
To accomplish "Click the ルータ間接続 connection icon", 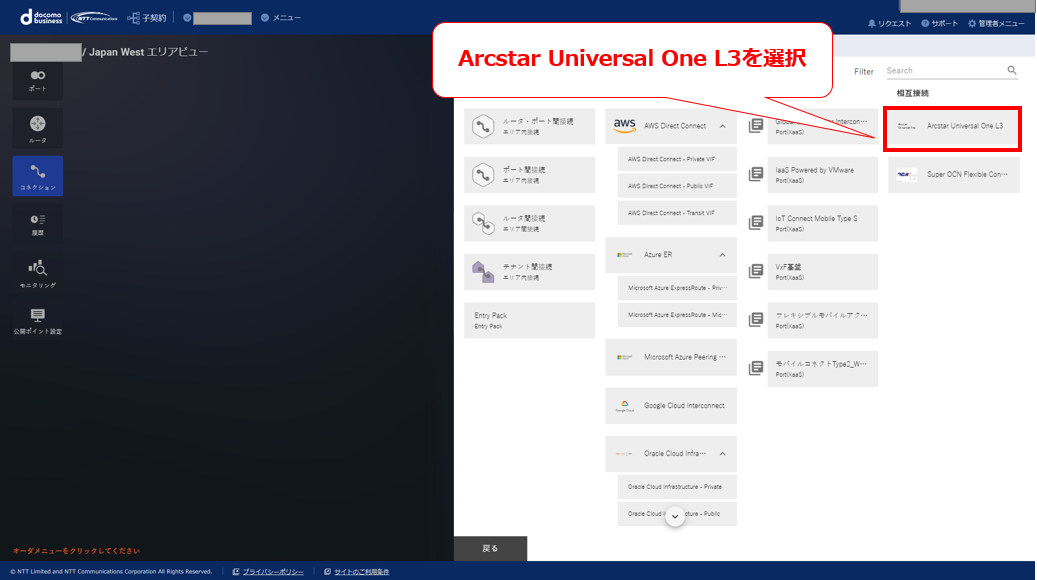I will (x=483, y=224).
